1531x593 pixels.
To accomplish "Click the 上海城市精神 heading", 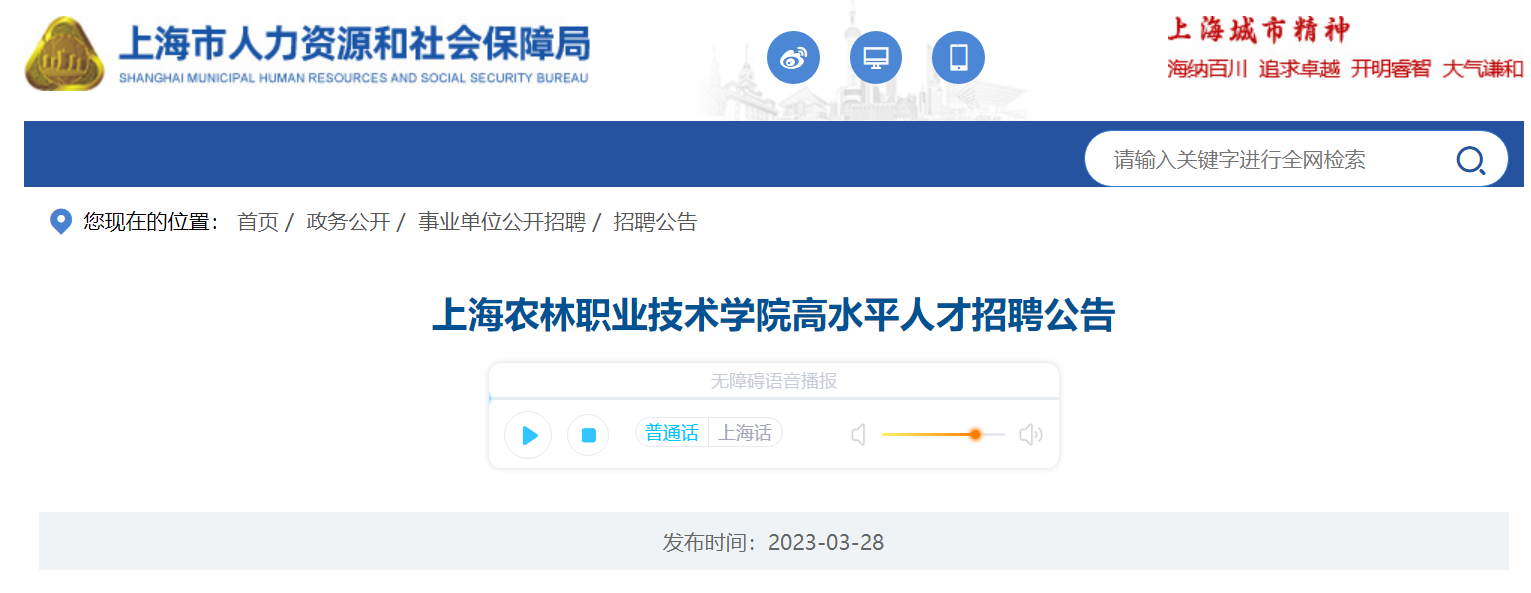I will (1258, 30).
